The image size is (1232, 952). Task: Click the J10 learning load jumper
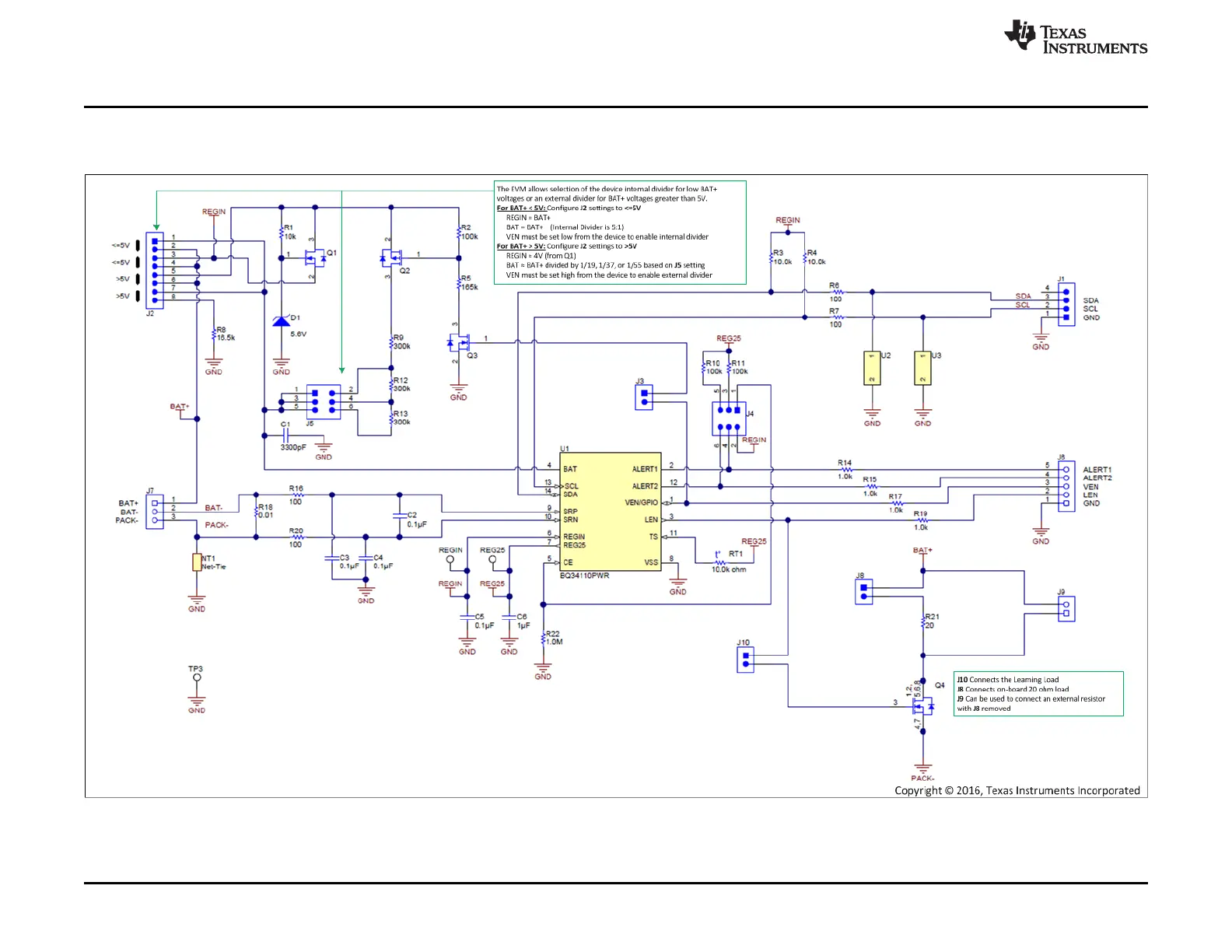pyautogui.click(x=745, y=660)
